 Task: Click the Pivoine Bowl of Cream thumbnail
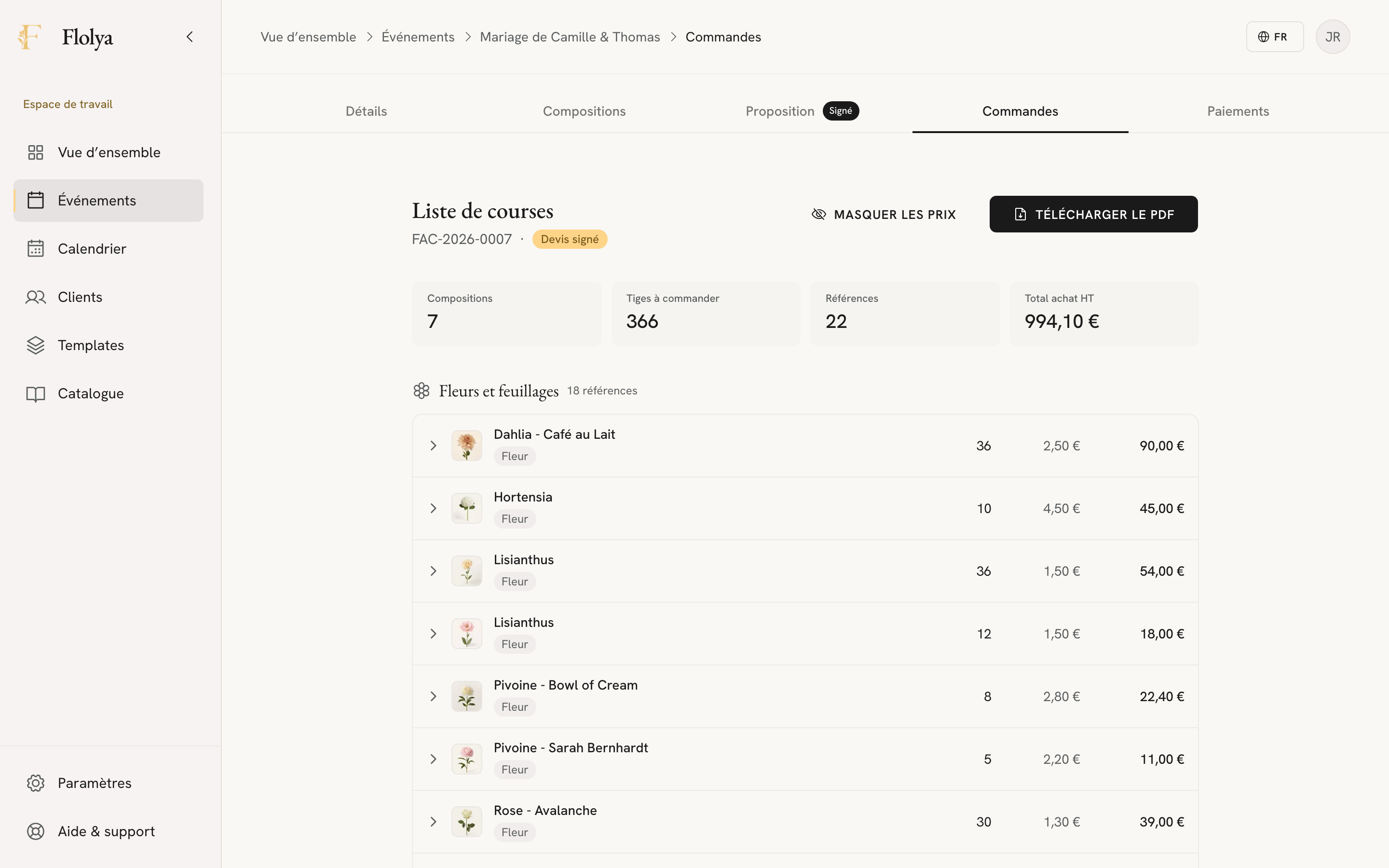(x=467, y=696)
